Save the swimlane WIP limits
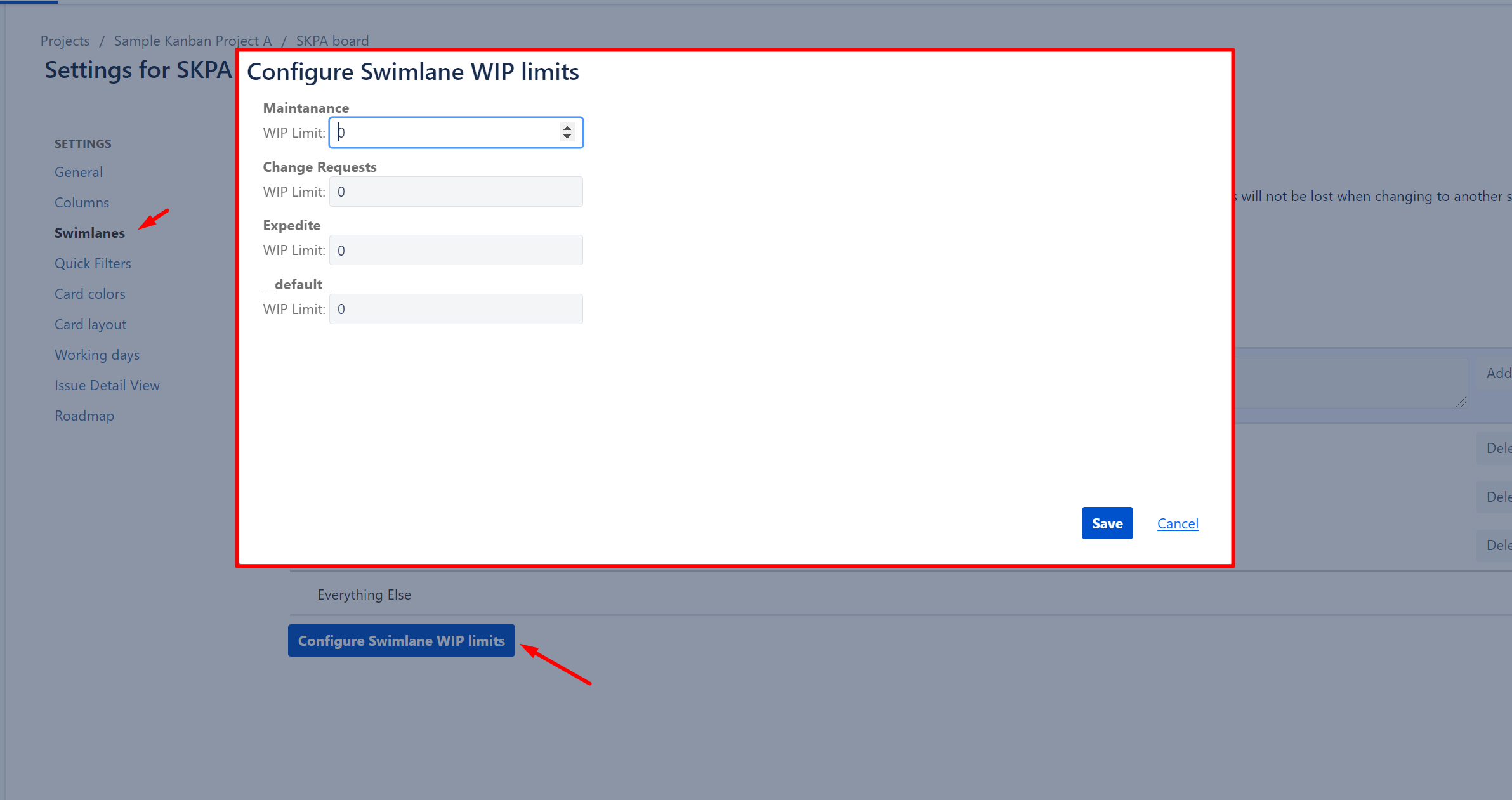 1107,523
